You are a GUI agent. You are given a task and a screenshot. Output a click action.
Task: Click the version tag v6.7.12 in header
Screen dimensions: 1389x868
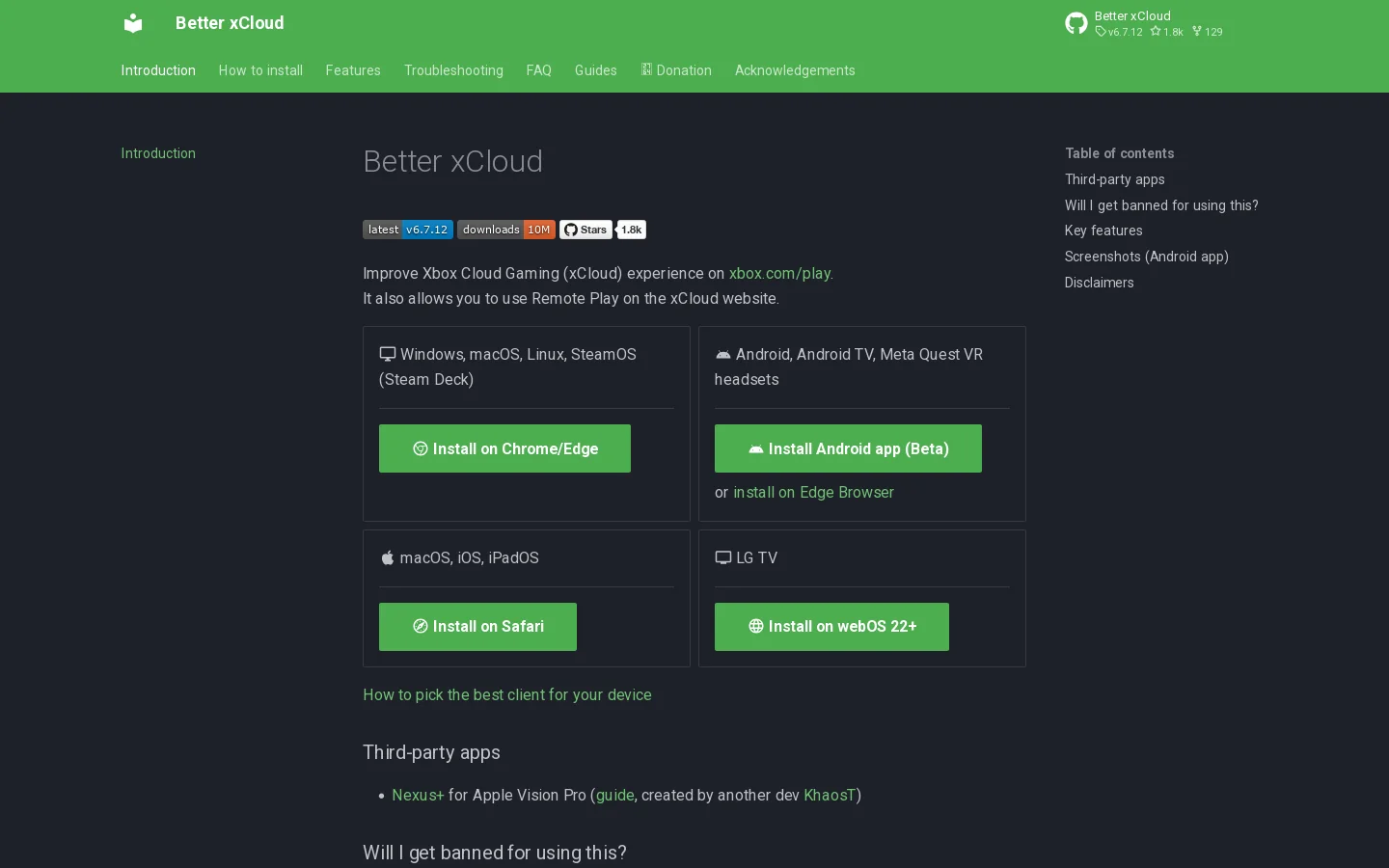1119,32
